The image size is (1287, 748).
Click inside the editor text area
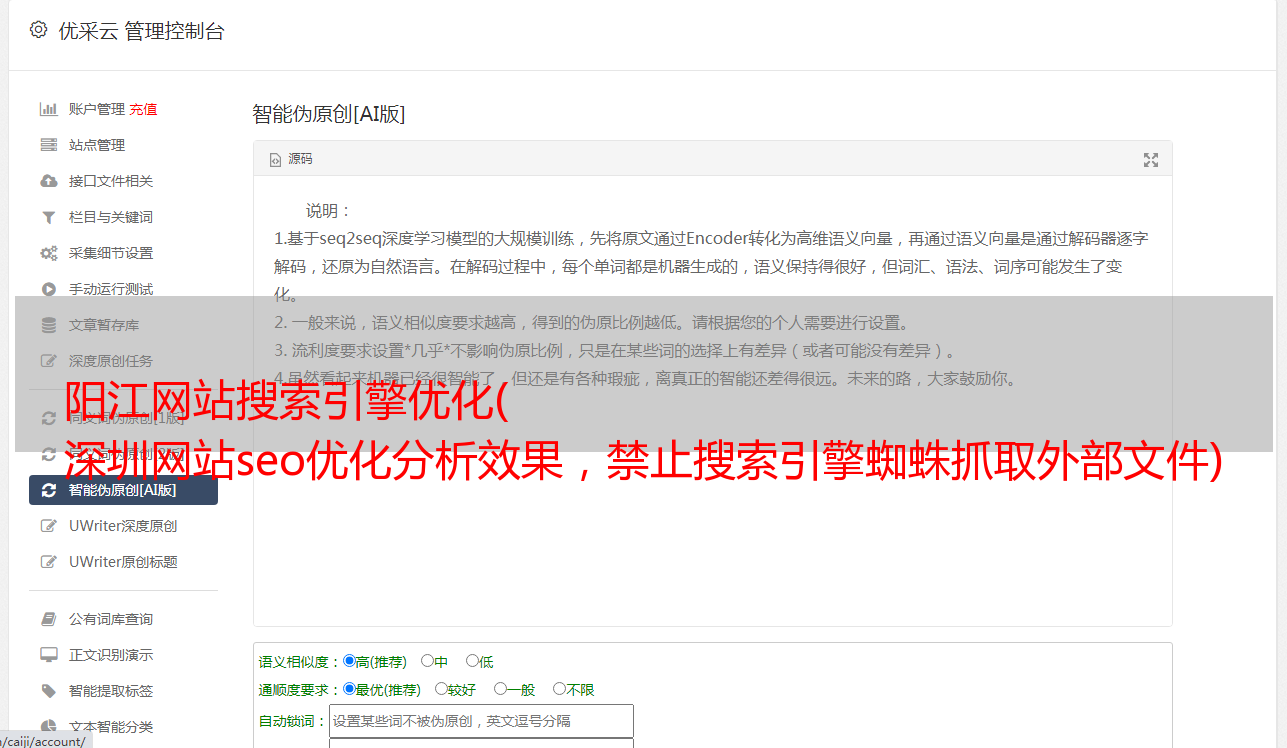[712, 400]
